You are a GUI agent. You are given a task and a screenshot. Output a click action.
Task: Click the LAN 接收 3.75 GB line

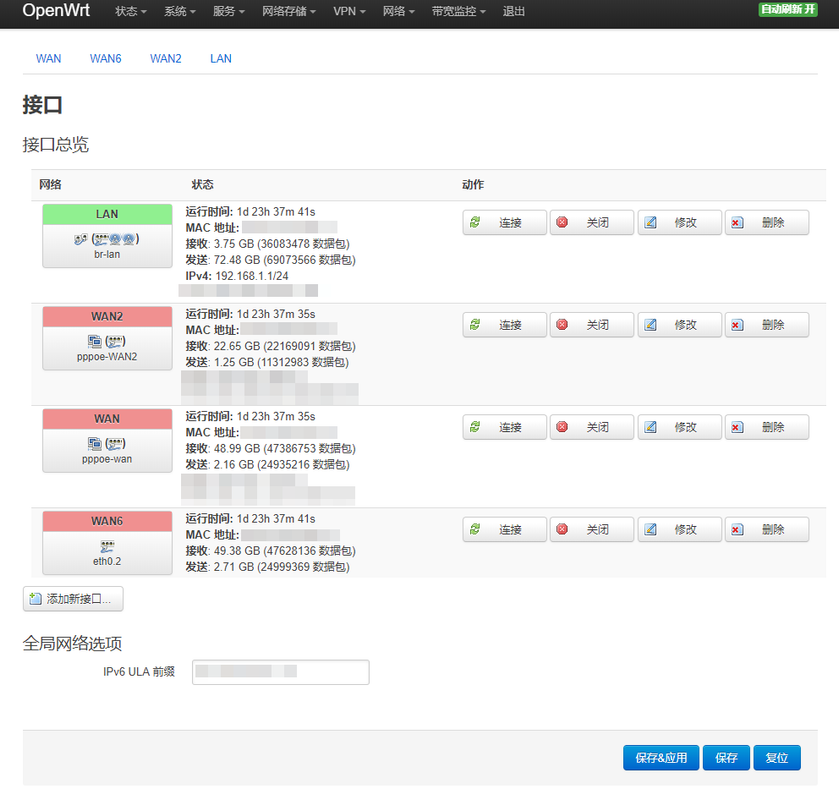point(268,243)
